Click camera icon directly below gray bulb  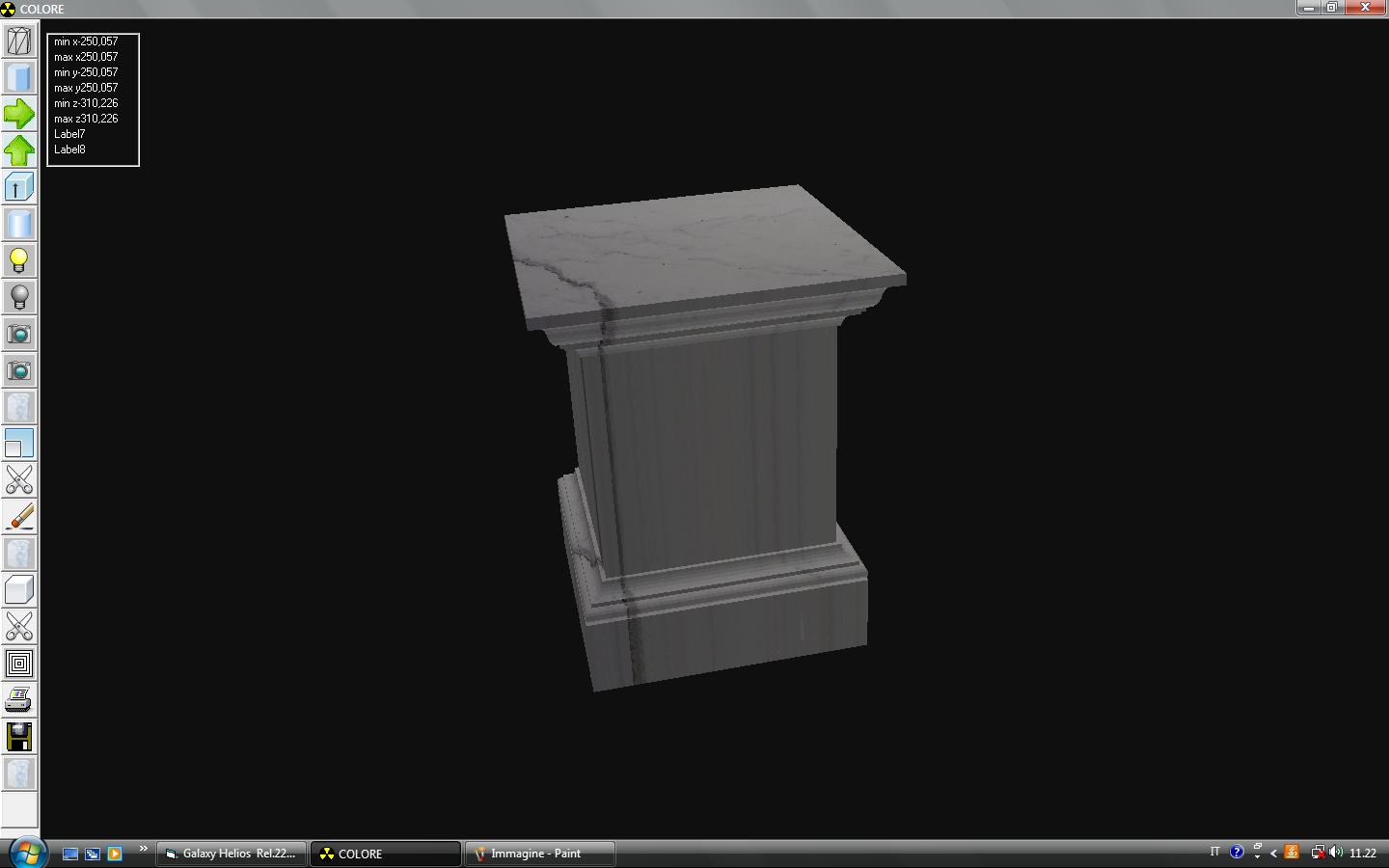click(x=19, y=334)
